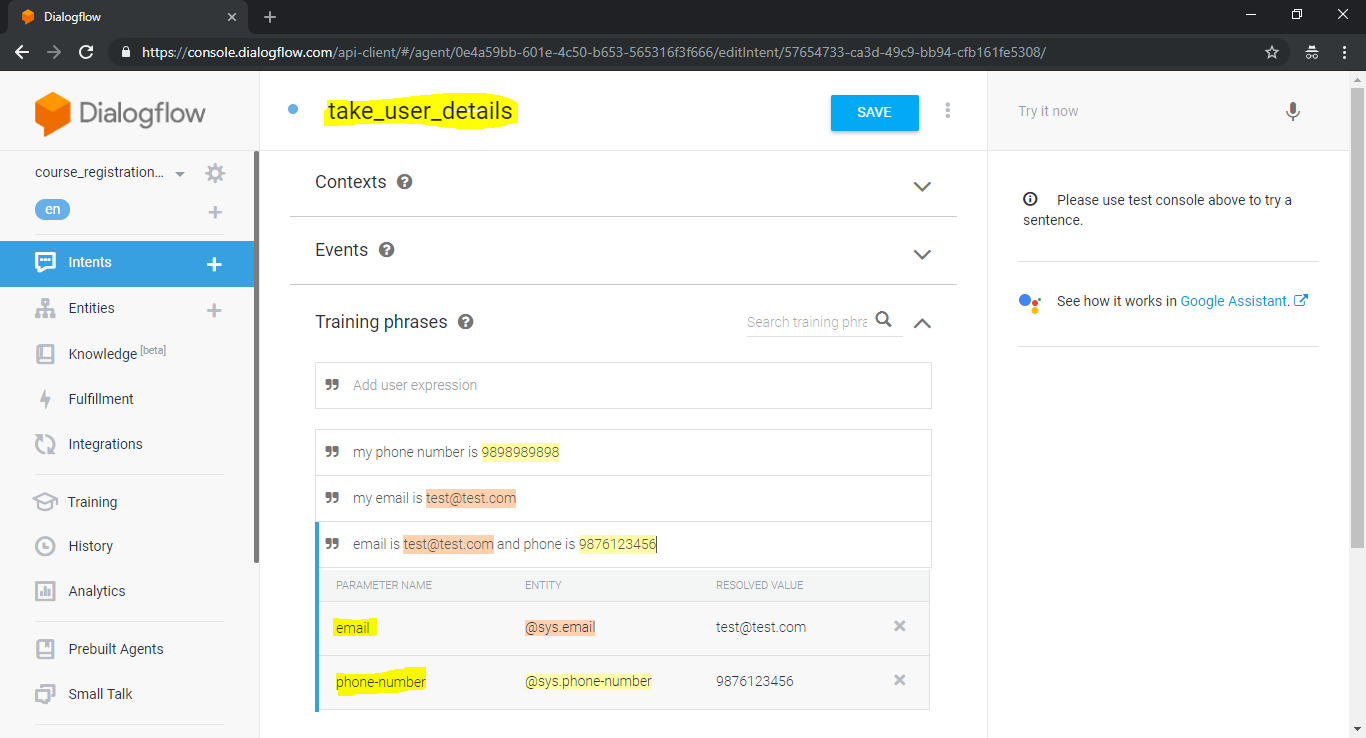Click the search icon in Training phrases
Image resolution: width=1366 pixels, height=738 pixels.
click(884, 319)
